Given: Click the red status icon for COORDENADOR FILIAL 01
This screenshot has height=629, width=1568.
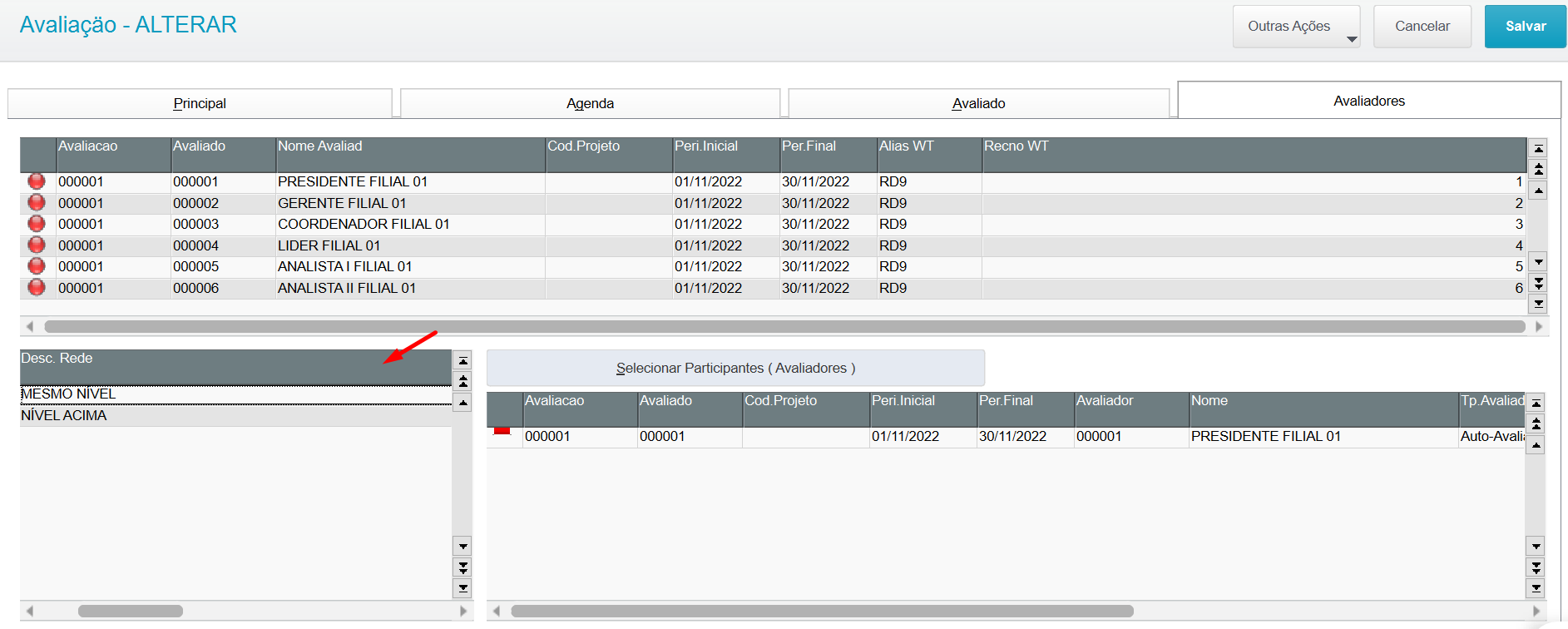Looking at the screenshot, I should tap(37, 223).
